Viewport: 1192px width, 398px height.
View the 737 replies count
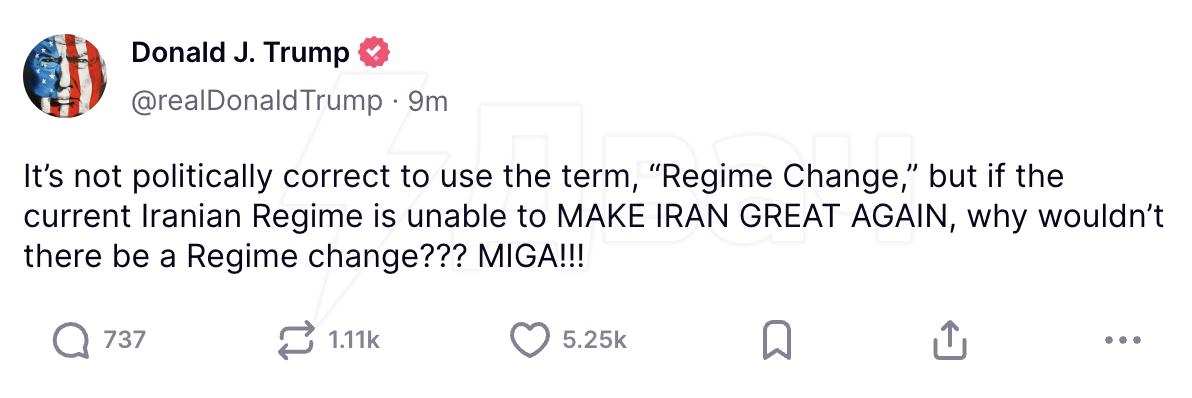pos(124,340)
